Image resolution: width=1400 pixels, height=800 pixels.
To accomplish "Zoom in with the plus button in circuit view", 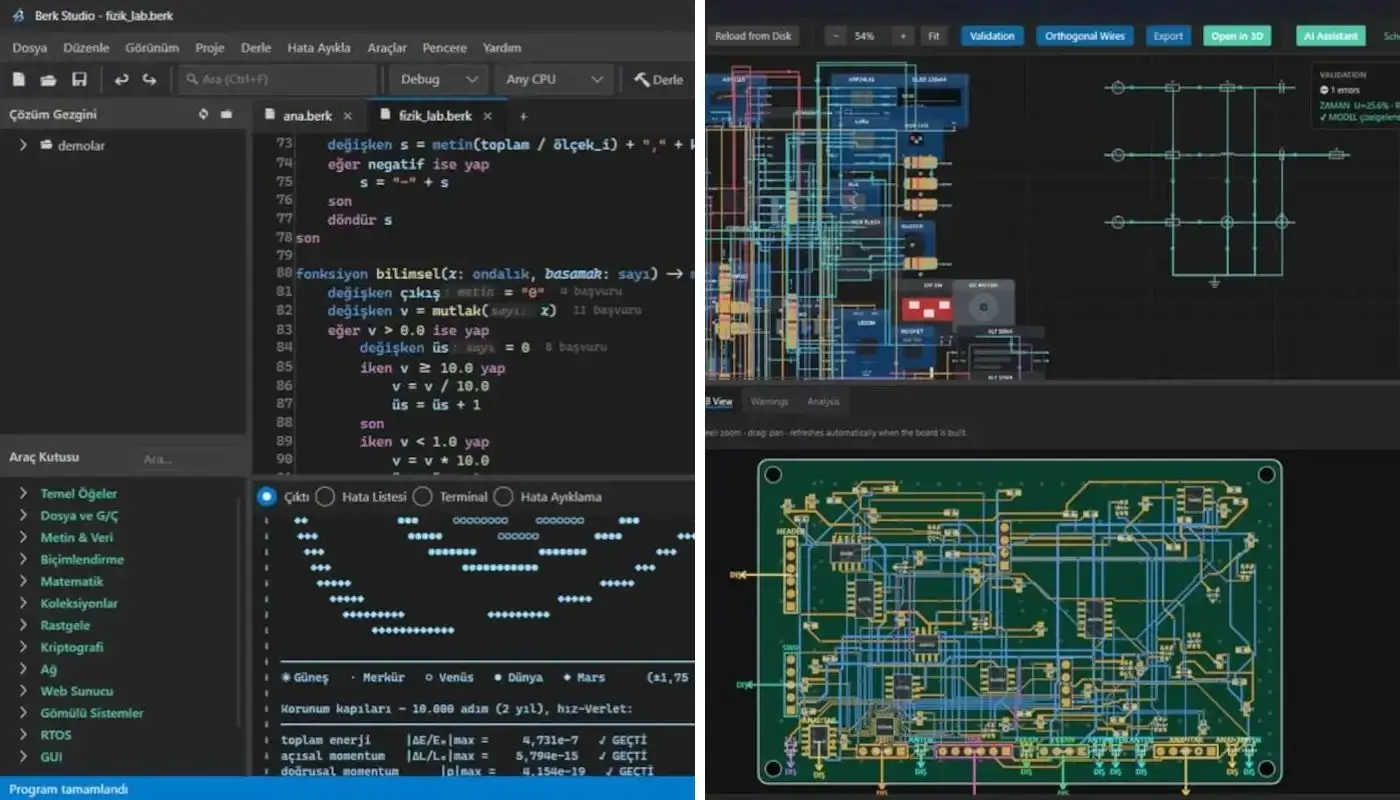I will point(902,36).
